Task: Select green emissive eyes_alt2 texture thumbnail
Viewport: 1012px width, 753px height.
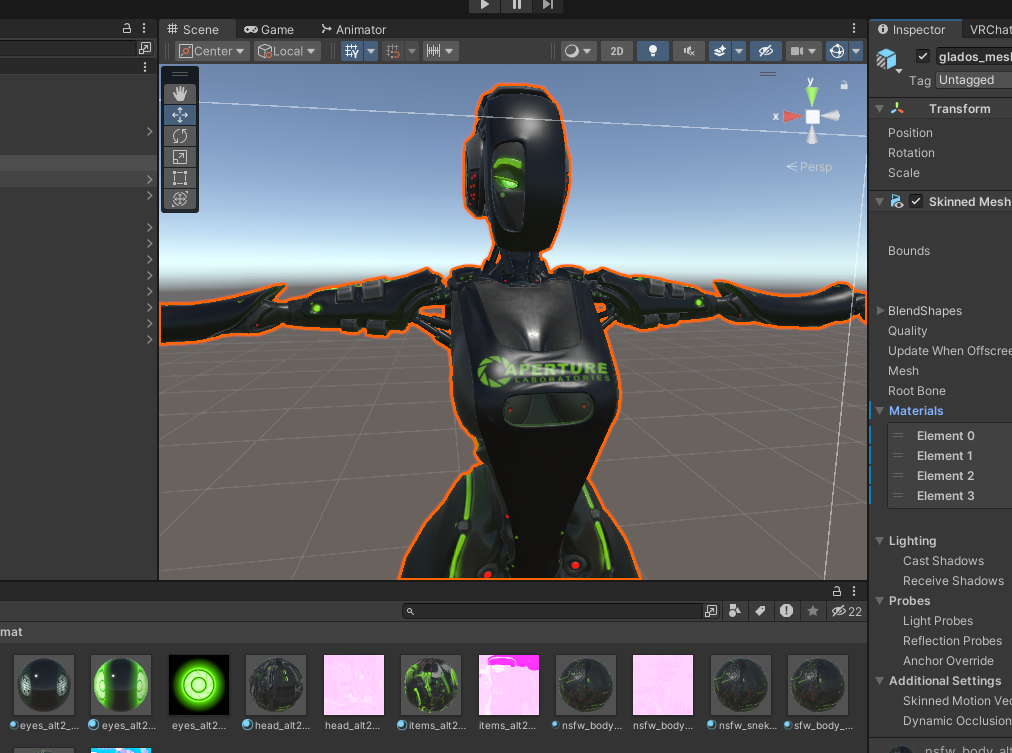Action: click(x=199, y=685)
